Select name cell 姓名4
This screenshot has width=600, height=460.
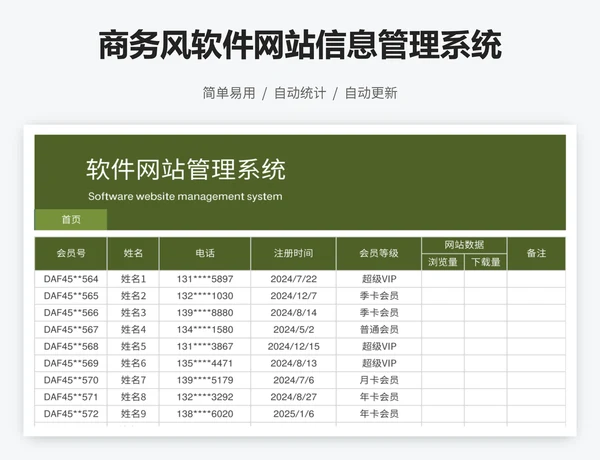pos(133,330)
